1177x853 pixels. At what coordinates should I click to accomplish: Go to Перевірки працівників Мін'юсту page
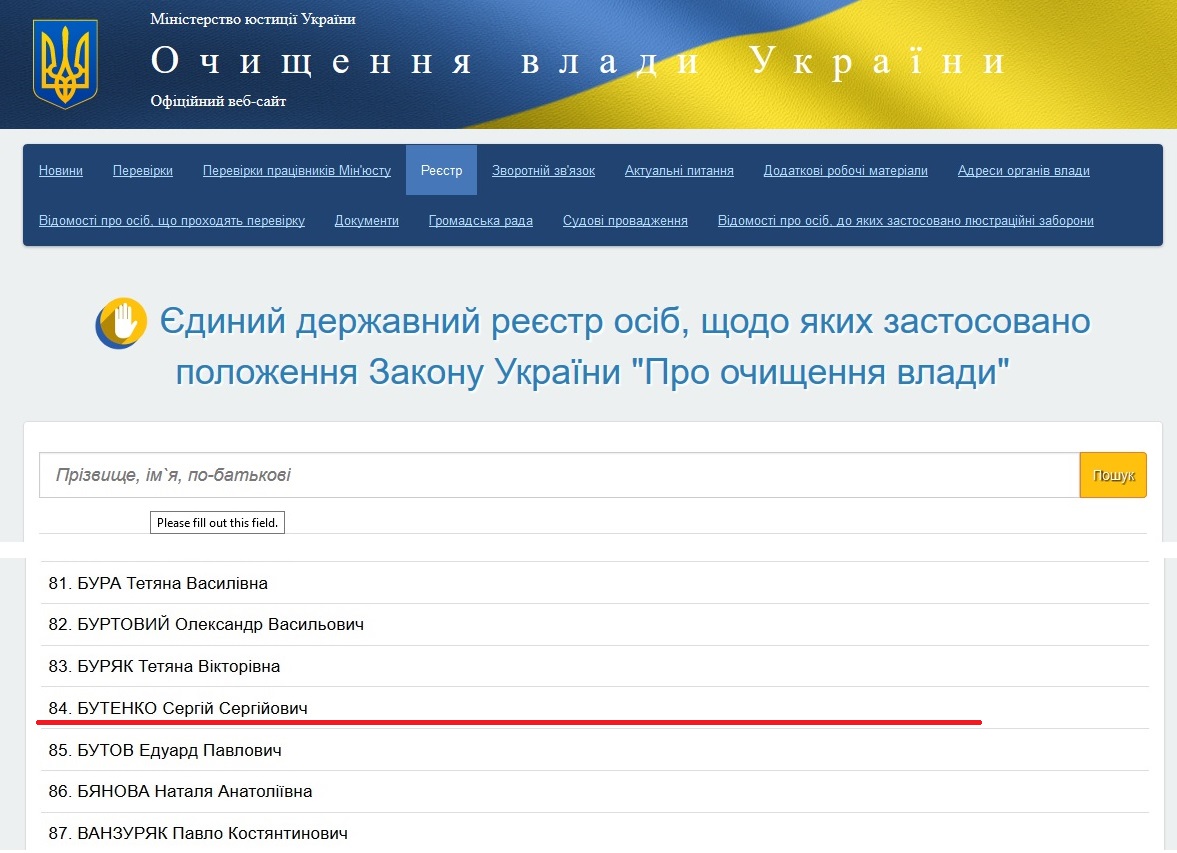click(x=296, y=171)
